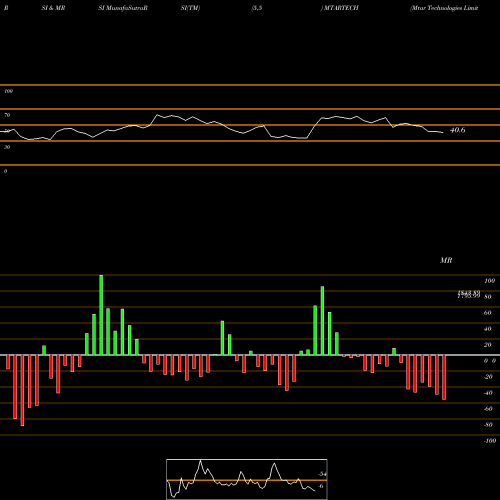Click the MTARTECH ticker label in header

pyautogui.click(x=340, y=8)
